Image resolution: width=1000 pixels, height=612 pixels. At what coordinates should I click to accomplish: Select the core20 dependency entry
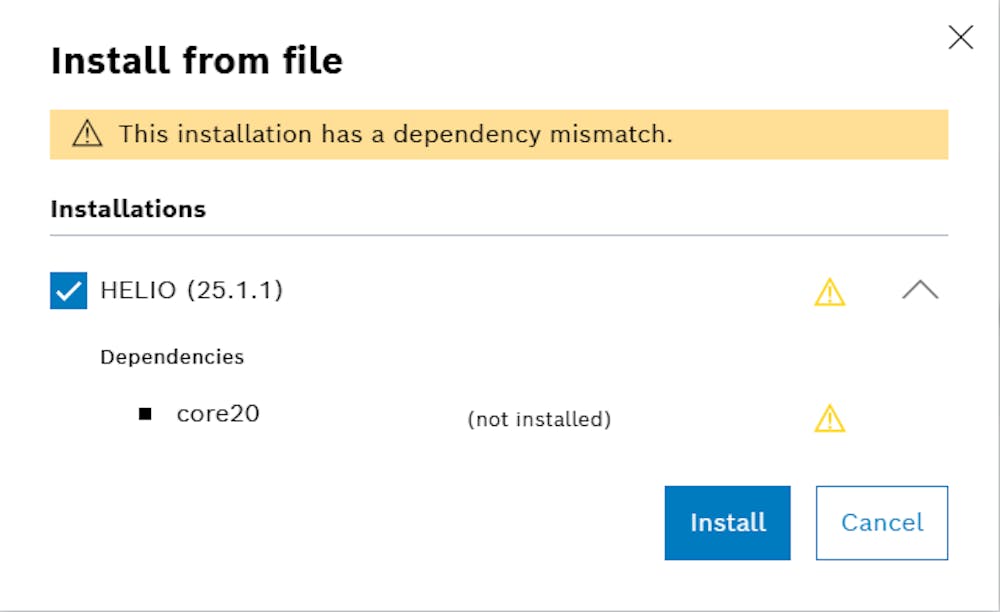(218, 414)
